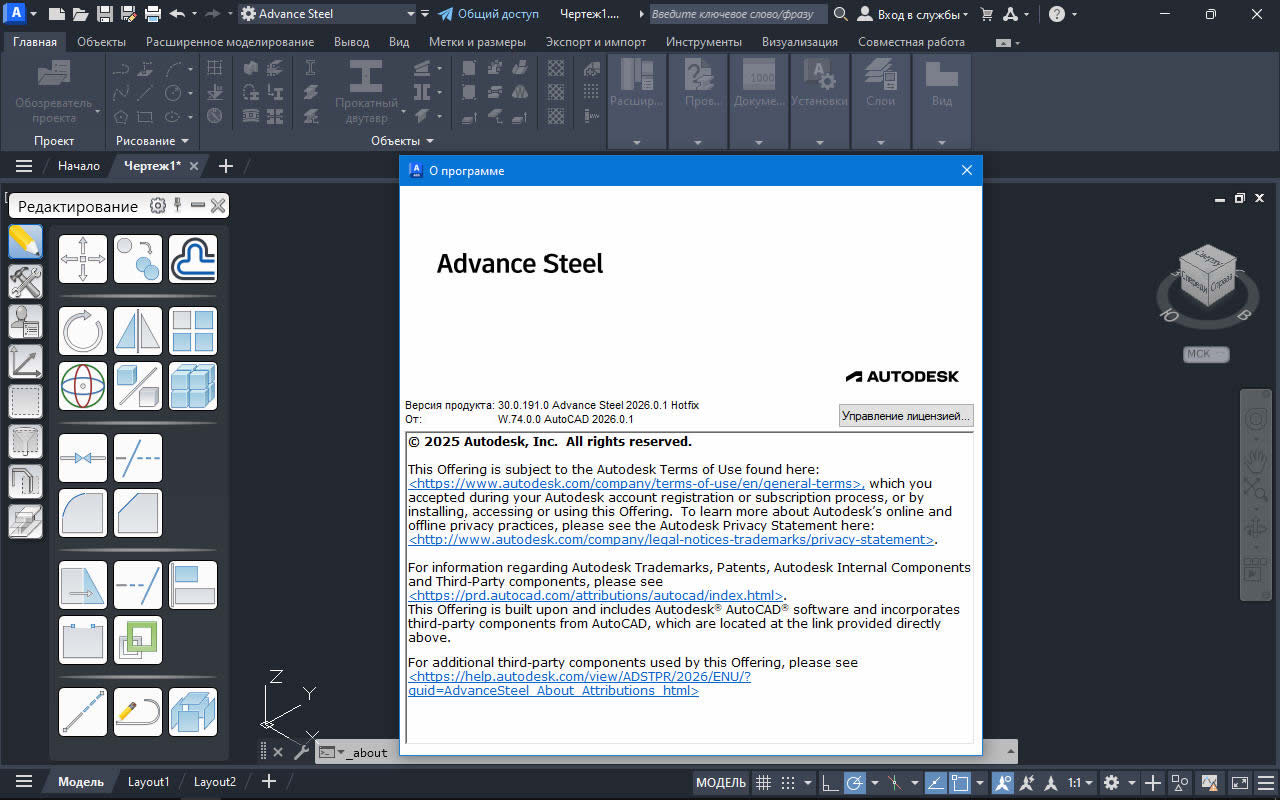
Task: Open the МСК coordinate system dropdown
Action: [x=1206, y=354]
